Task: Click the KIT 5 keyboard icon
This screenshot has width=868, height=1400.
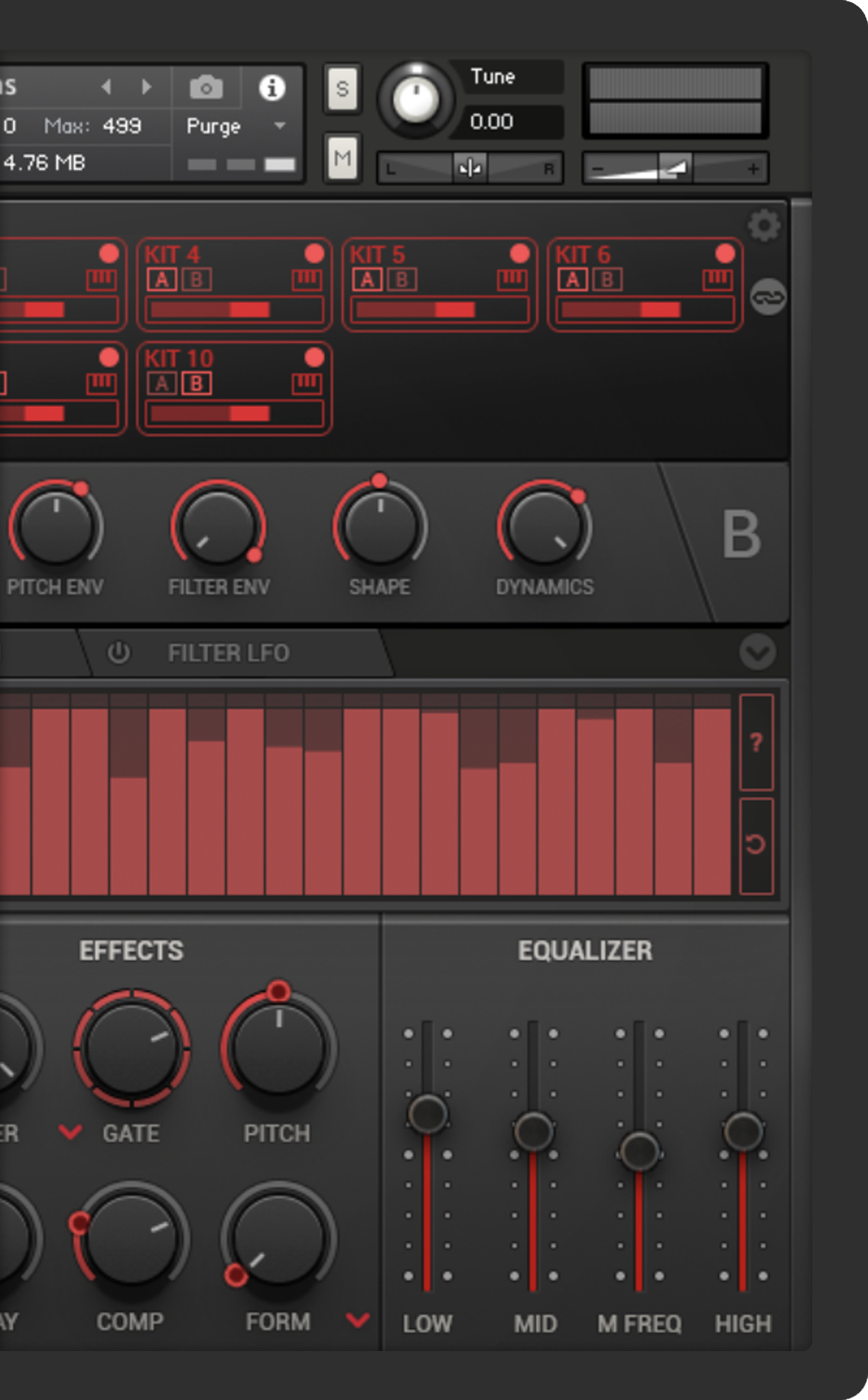Action: [512, 280]
